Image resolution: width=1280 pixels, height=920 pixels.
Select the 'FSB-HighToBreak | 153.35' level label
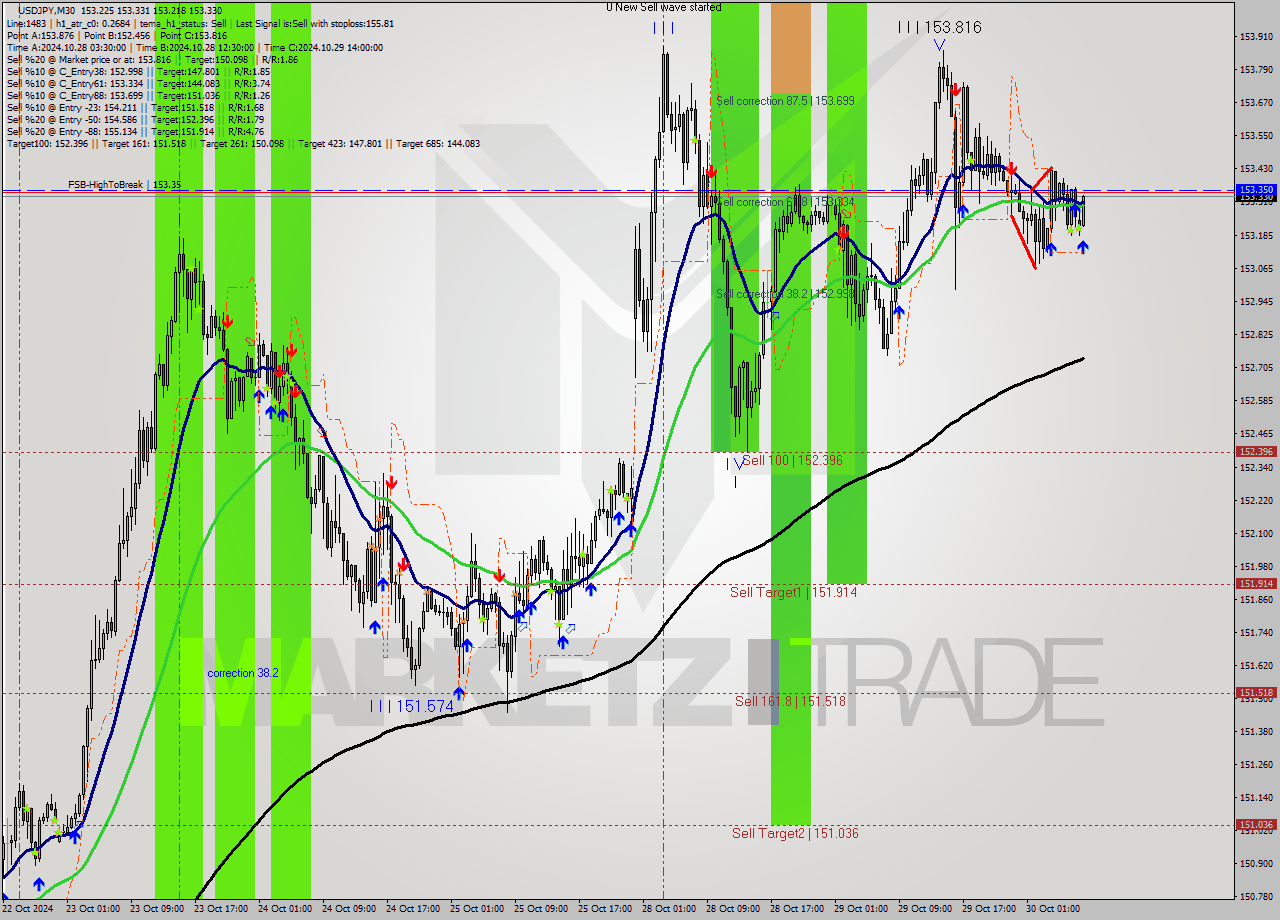click(x=124, y=185)
